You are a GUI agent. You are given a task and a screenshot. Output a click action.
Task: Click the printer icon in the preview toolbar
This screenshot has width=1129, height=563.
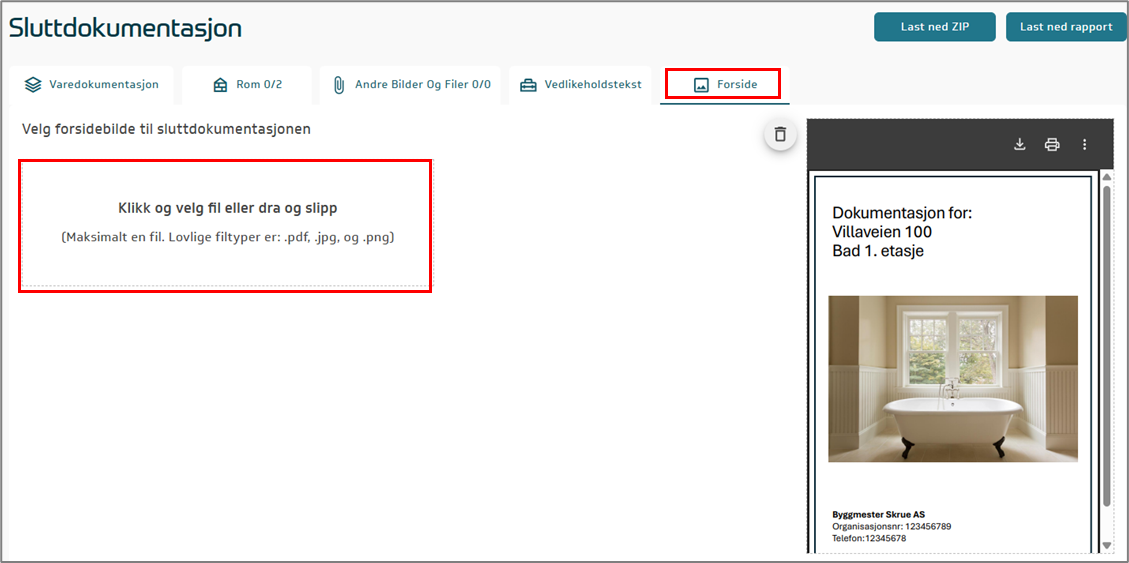click(1051, 144)
